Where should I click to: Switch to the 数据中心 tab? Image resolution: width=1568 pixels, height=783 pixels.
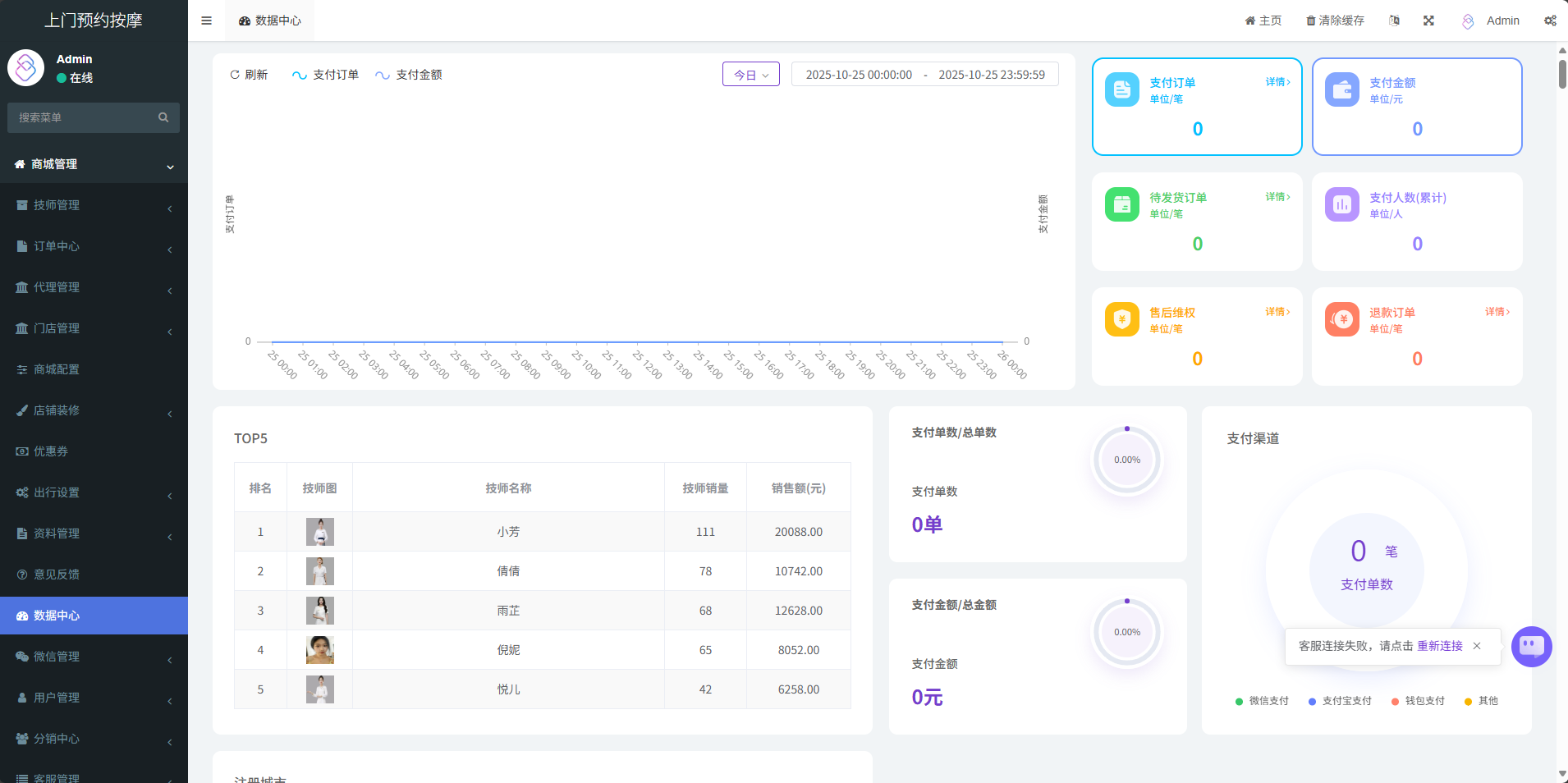click(x=270, y=21)
